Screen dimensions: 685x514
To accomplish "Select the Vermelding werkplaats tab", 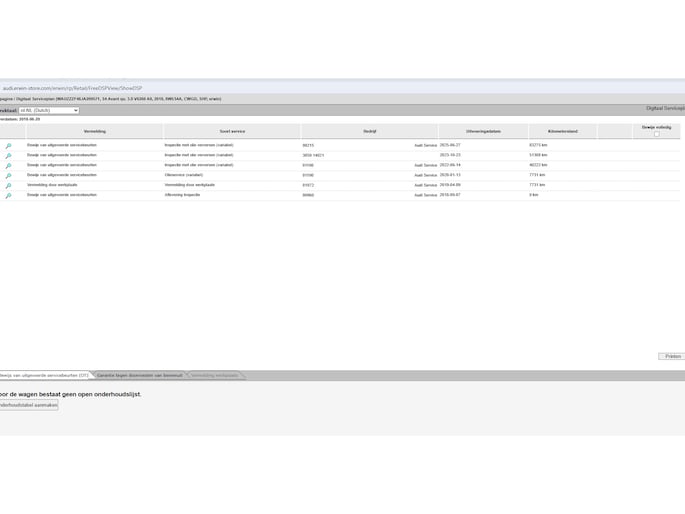I will click(x=215, y=375).
